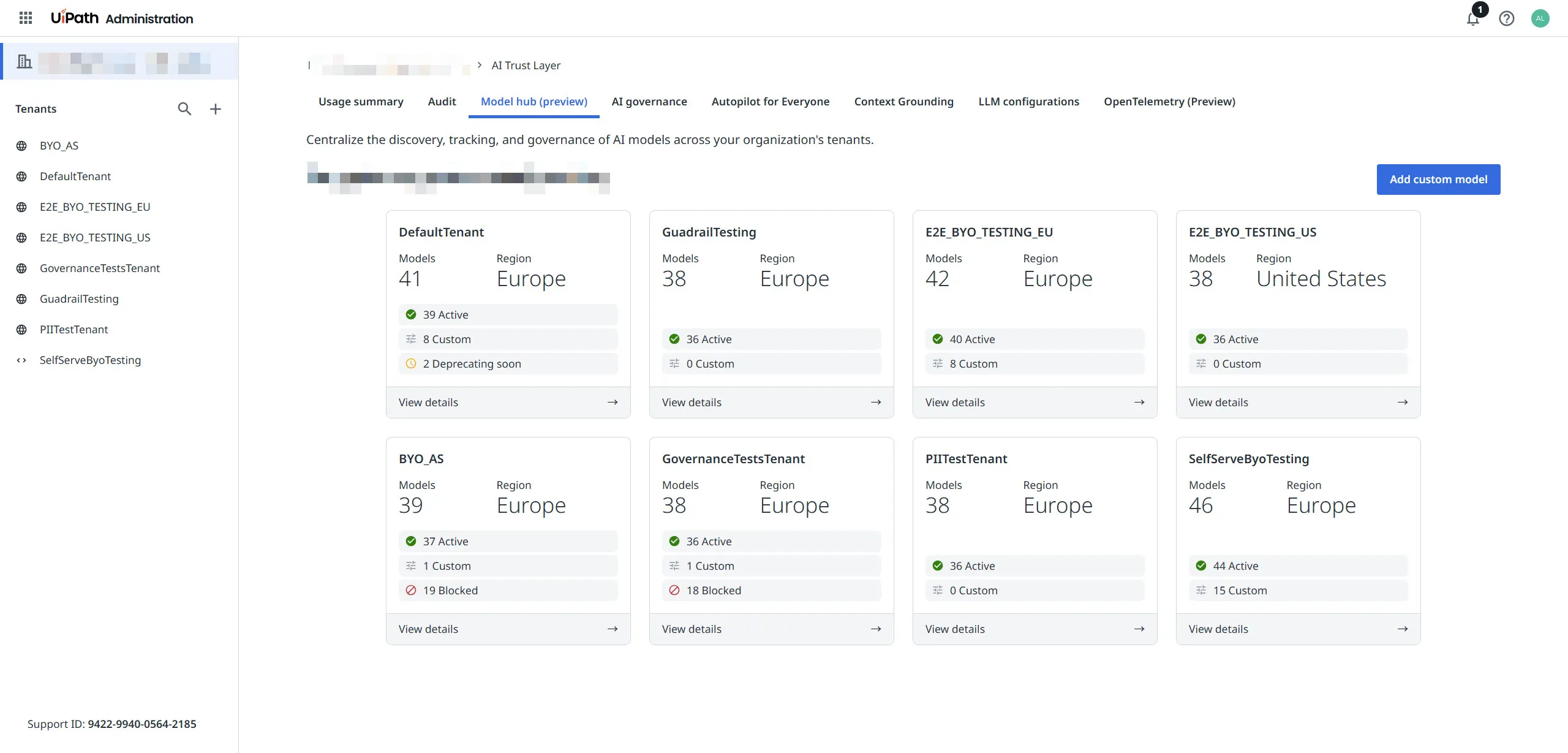The width and height of the screenshot is (1568, 753).
Task: Click the clock icon by 2 Deprecating soon
Action: point(411,363)
